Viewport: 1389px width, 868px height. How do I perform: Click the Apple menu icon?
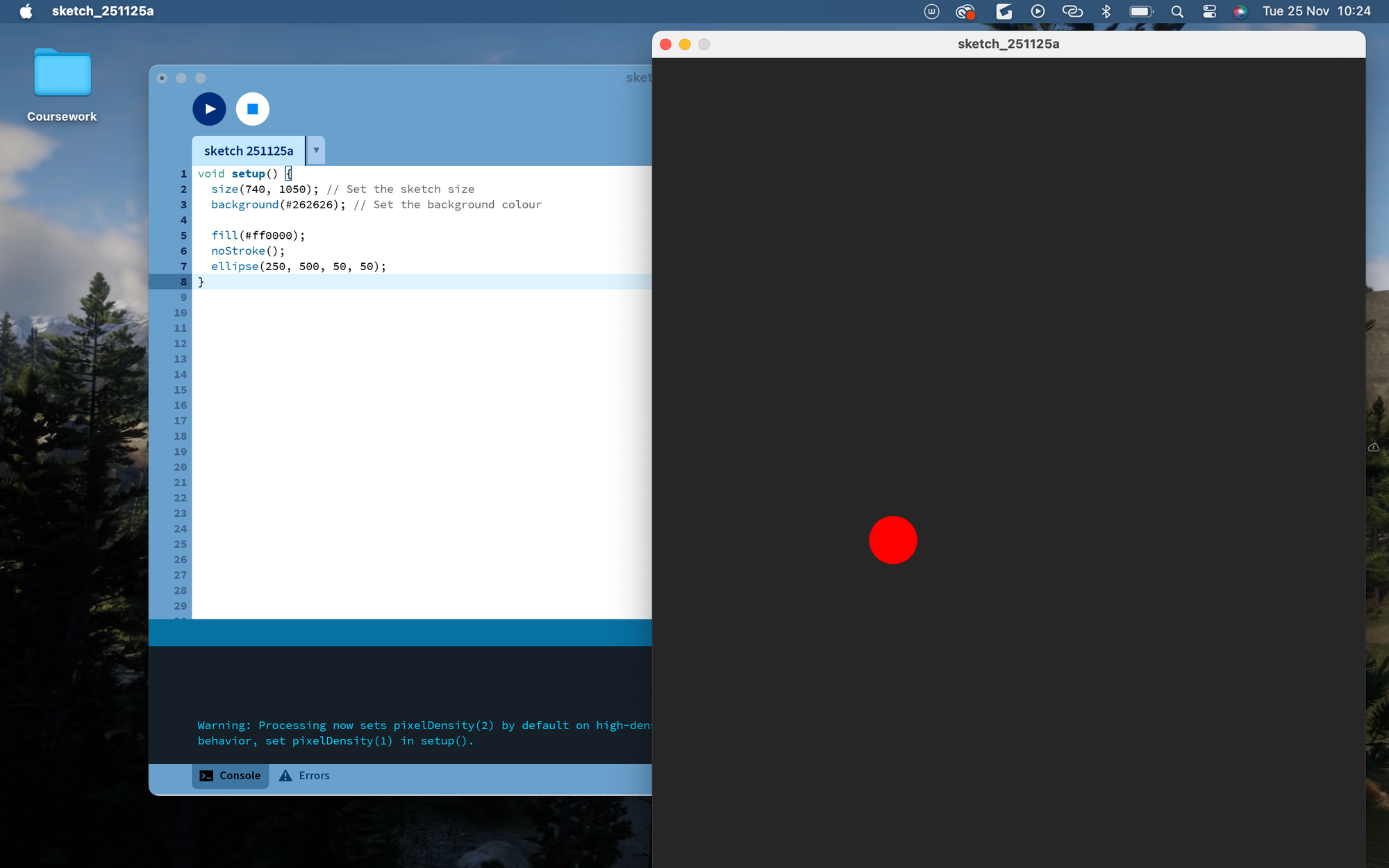(26, 11)
